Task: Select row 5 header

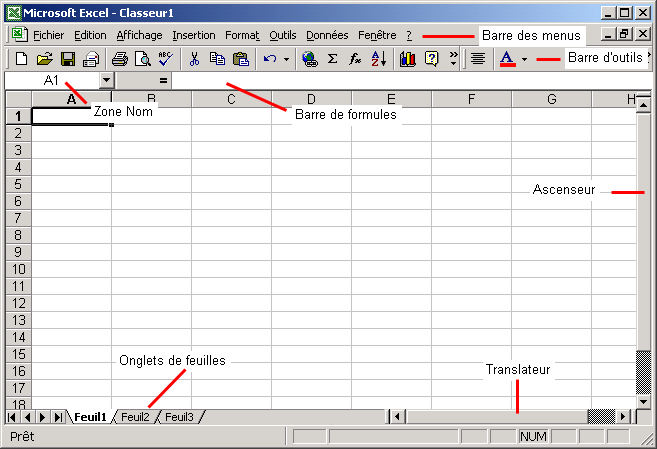Action: point(18,184)
